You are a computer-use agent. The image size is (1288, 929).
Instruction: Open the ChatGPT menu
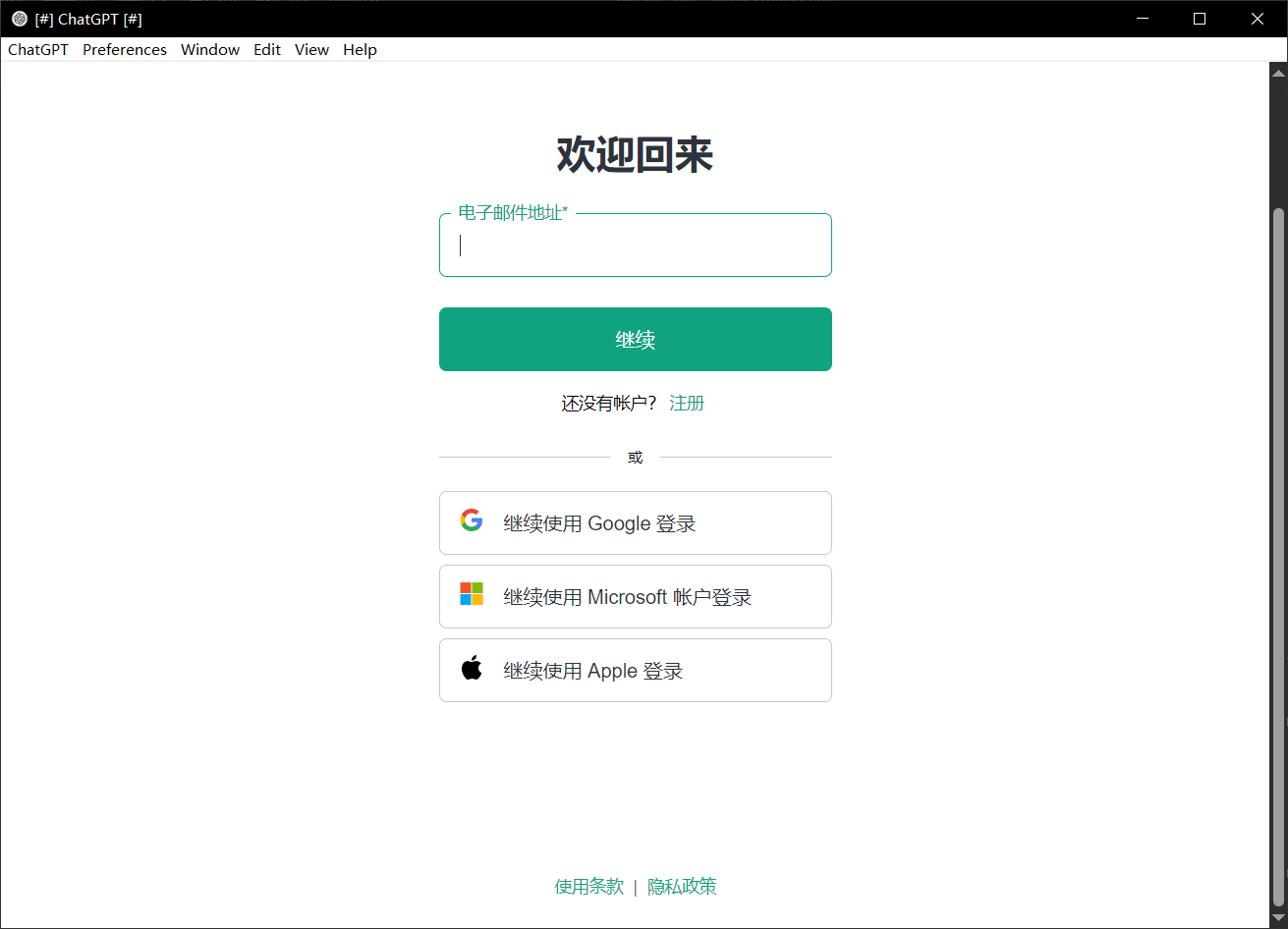[38, 50]
